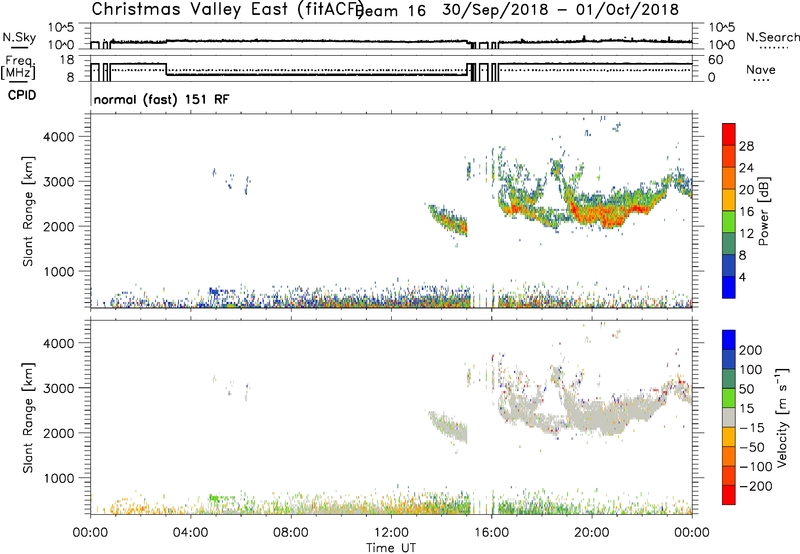Click the CPID label
The height and width of the screenshot is (554, 800).
tap(22, 95)
